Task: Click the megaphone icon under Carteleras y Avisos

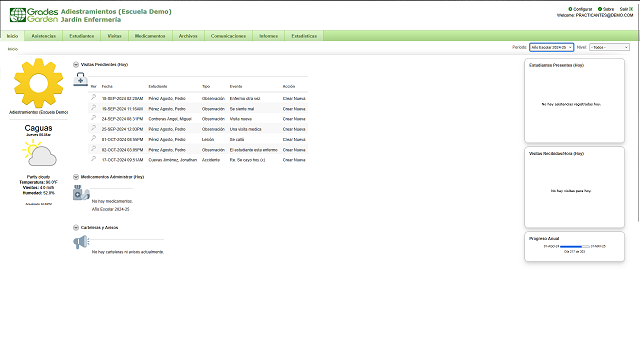Action: pos(81,242)
